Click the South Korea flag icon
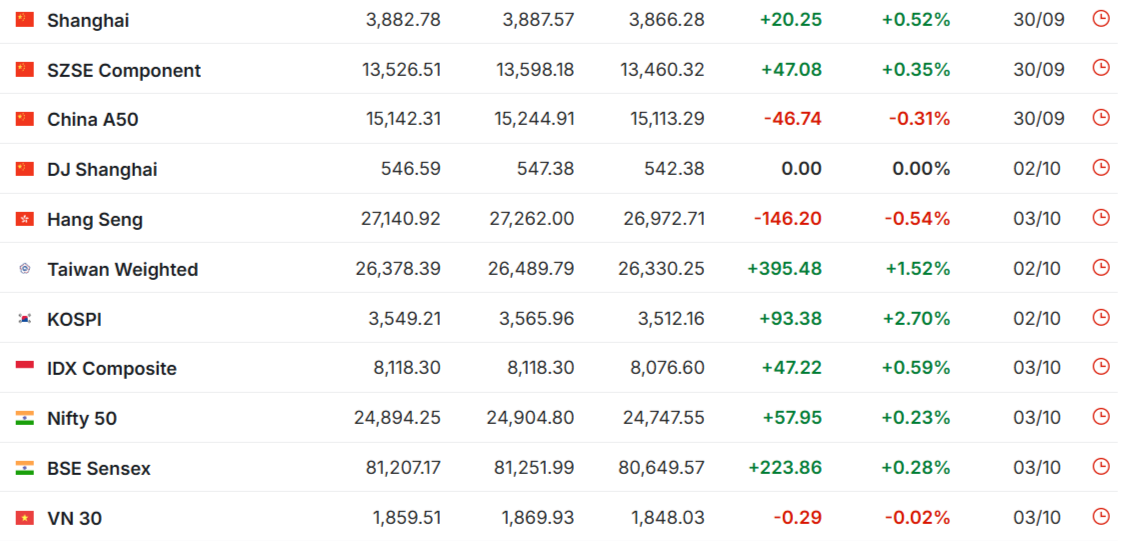1124x541 pixels. (25, 319)
